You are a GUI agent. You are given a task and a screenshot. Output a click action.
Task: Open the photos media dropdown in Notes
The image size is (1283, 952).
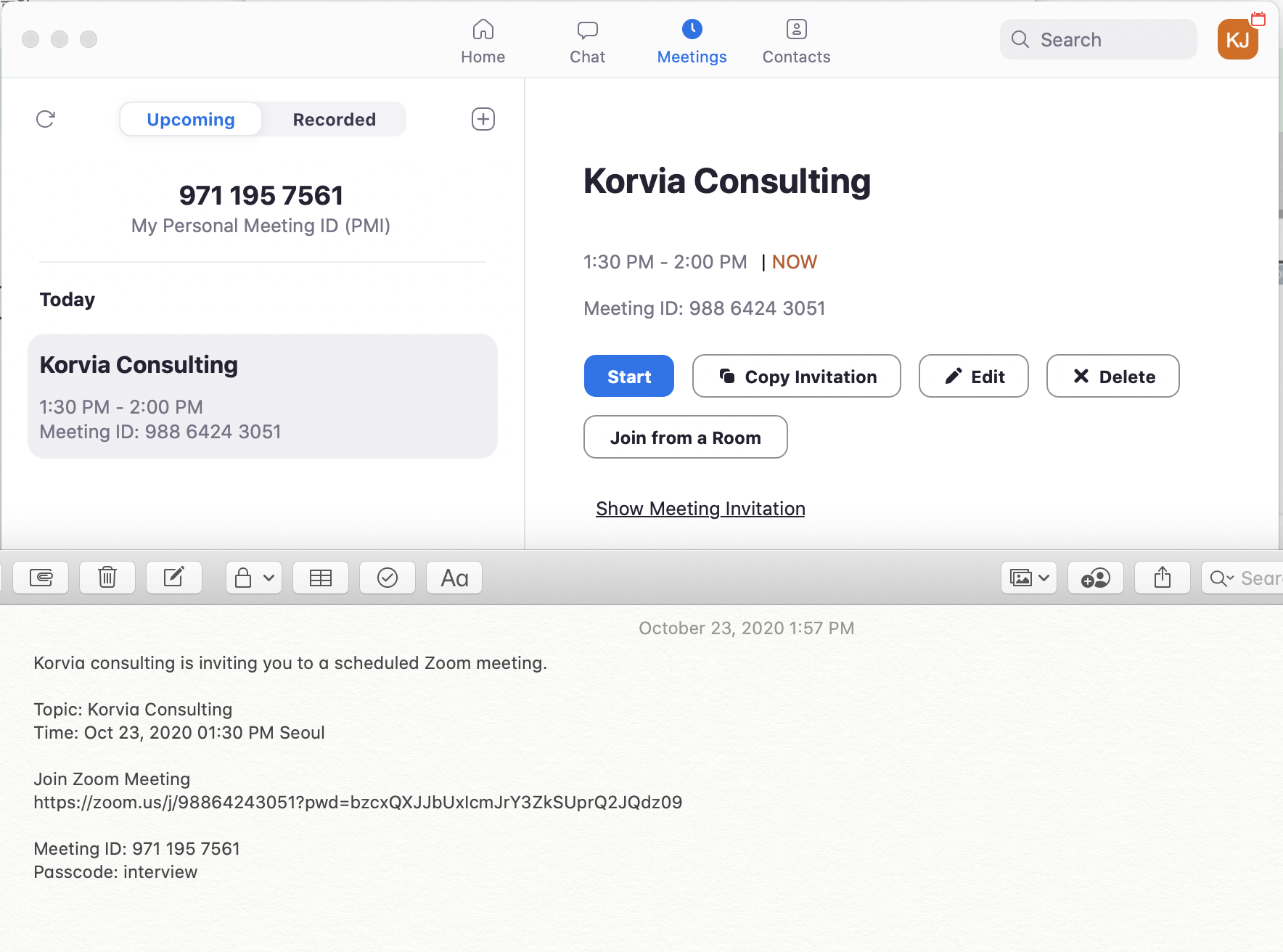pos(1029,578)
